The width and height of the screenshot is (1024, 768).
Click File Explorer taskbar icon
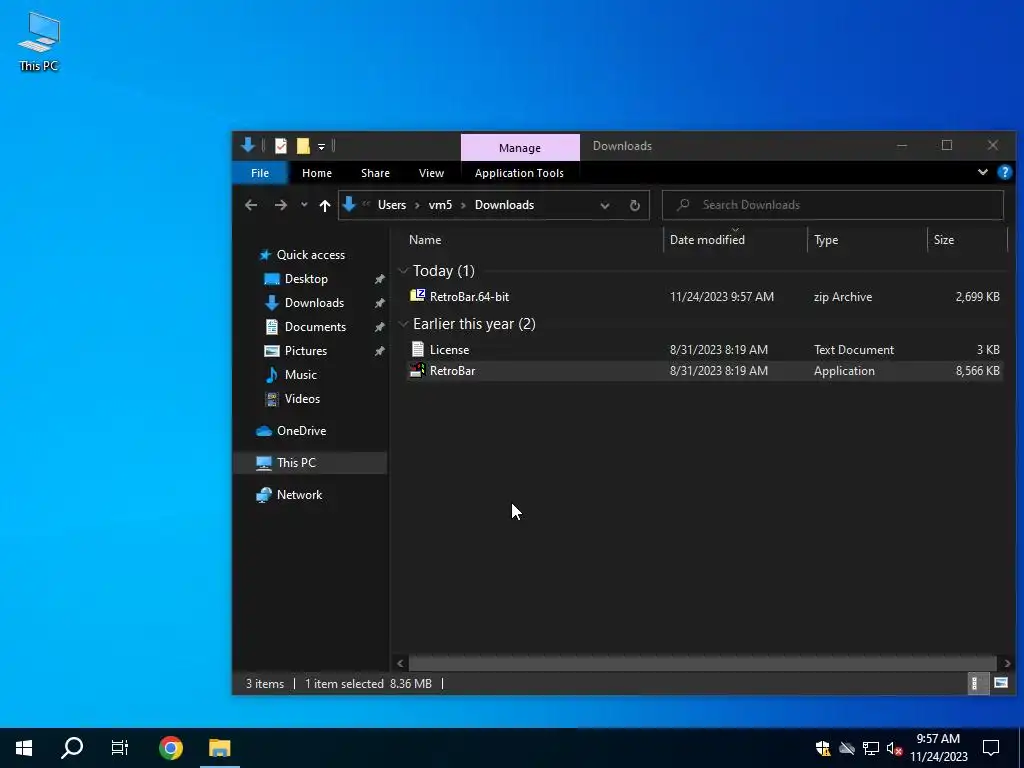pyautogui.click(x=220, y=748)
